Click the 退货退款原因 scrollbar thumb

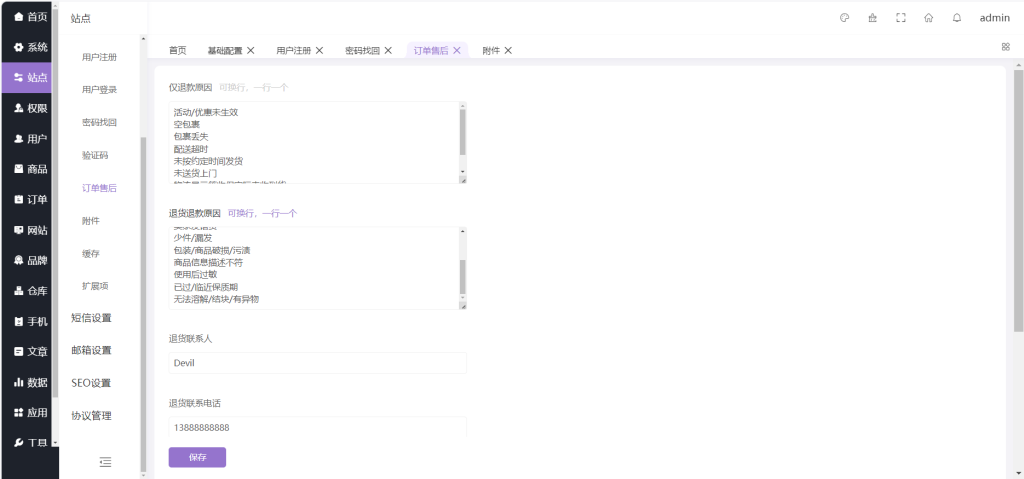tap(463, 277)
